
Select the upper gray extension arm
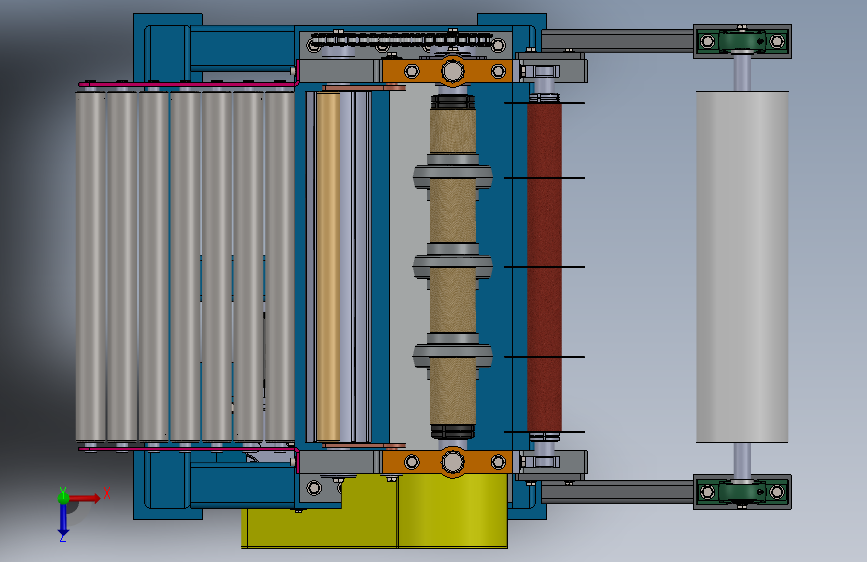[x=617, y=41]
